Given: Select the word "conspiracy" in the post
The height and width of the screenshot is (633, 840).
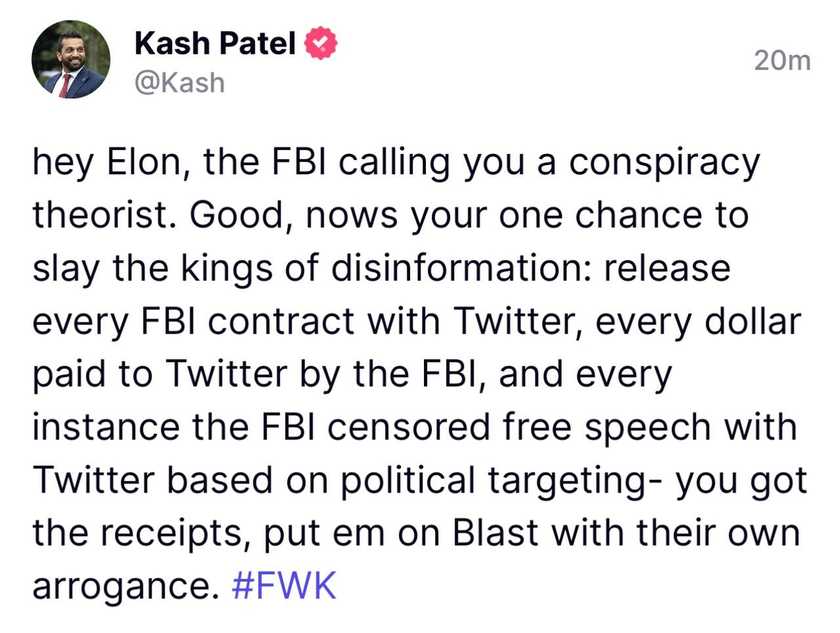Looking at the screenshot, I should coord(664,163).
